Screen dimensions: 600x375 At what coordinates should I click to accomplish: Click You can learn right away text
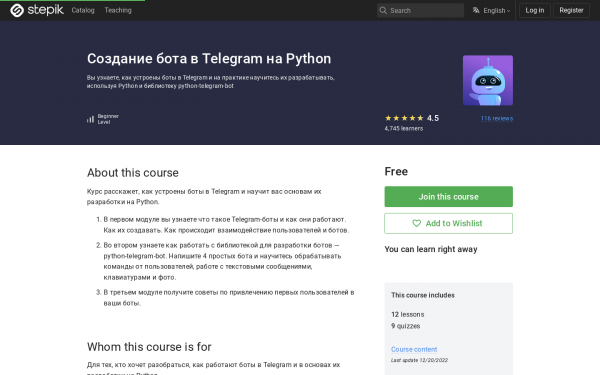point(431,249)
